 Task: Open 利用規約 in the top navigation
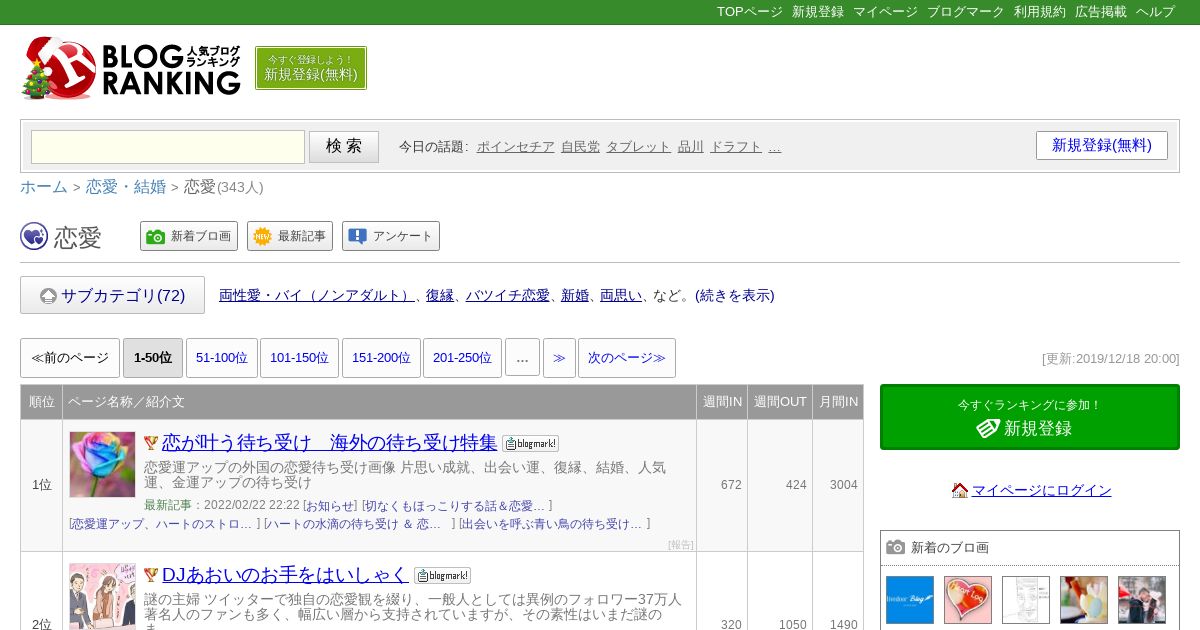(1040, 12)
